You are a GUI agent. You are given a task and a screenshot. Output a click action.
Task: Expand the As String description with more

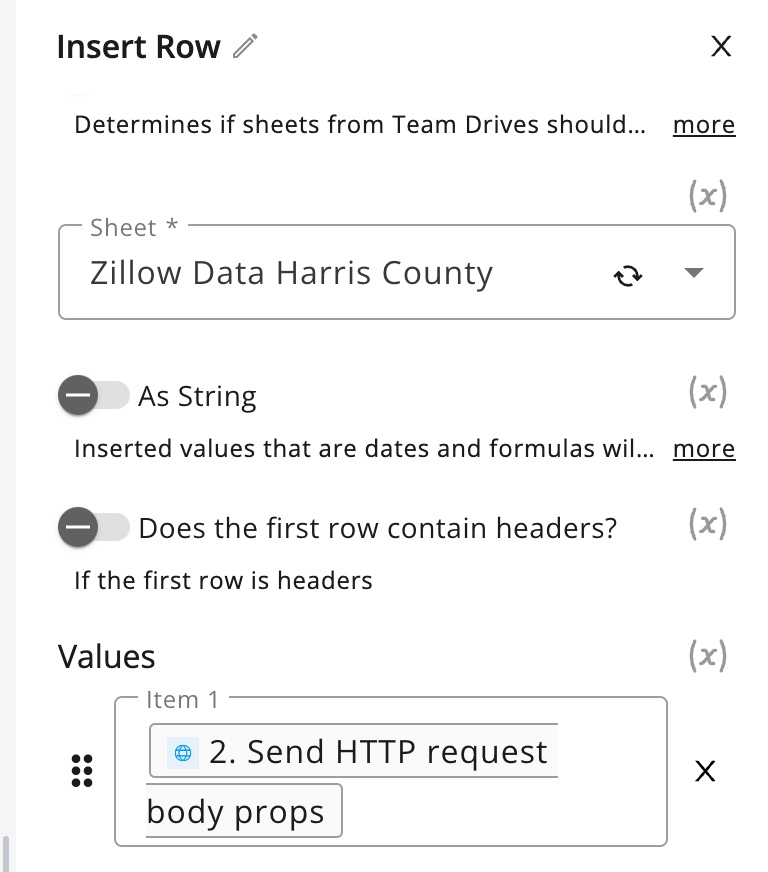(x=704, y=449)
